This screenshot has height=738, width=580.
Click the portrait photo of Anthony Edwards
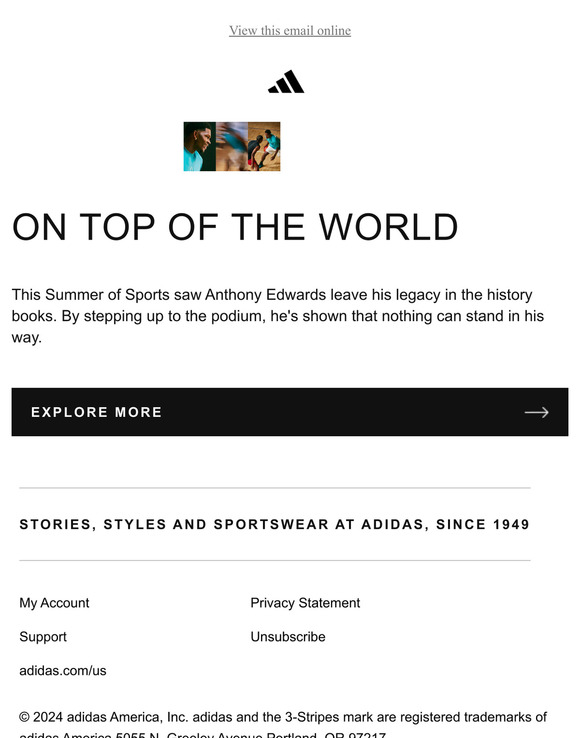point(200,146)
